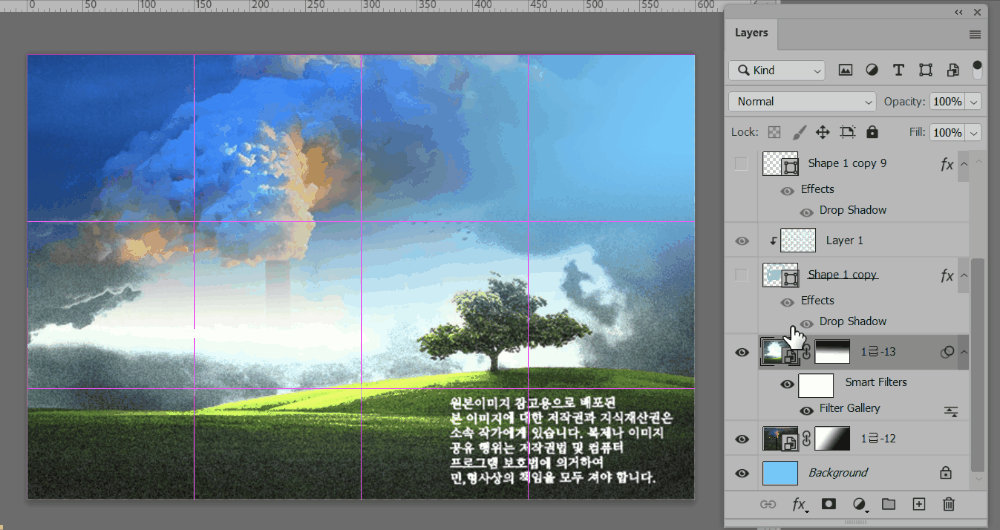Screen dimensions: 1000x530
Task: Lock transparent pixels icon
Action: (774, 132)
